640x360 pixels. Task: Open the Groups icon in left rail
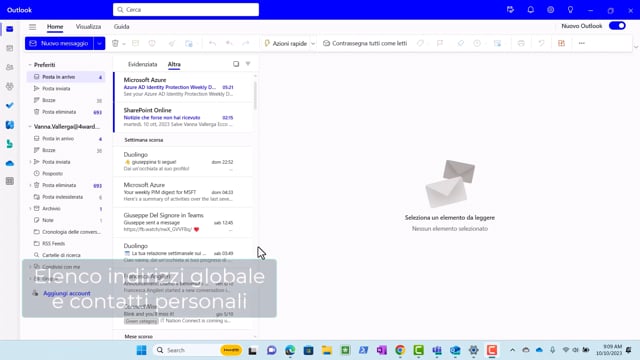(10, 86)
